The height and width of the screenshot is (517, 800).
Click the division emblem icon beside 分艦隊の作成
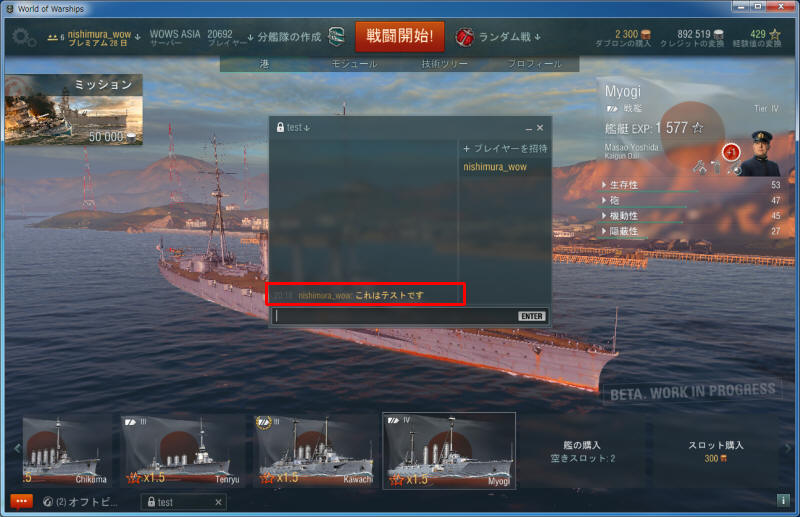(x=335, y=37)
